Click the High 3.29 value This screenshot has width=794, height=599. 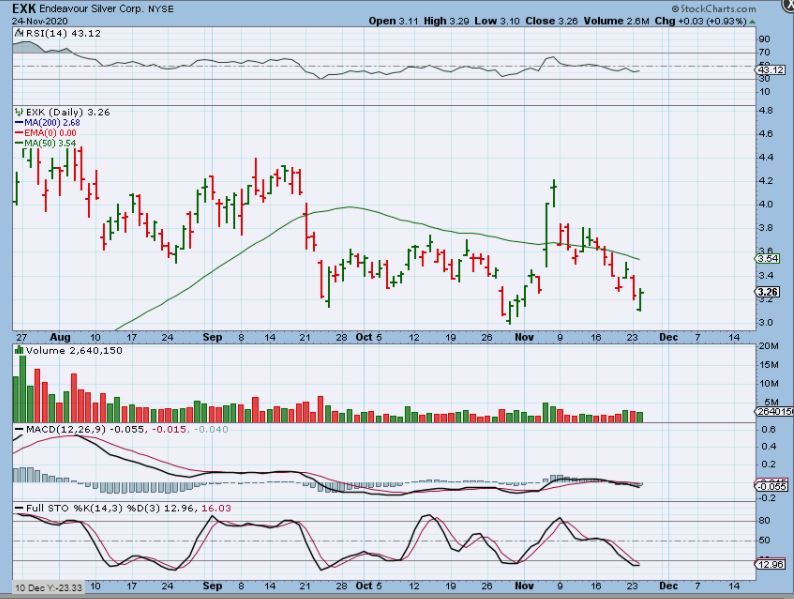446,21
